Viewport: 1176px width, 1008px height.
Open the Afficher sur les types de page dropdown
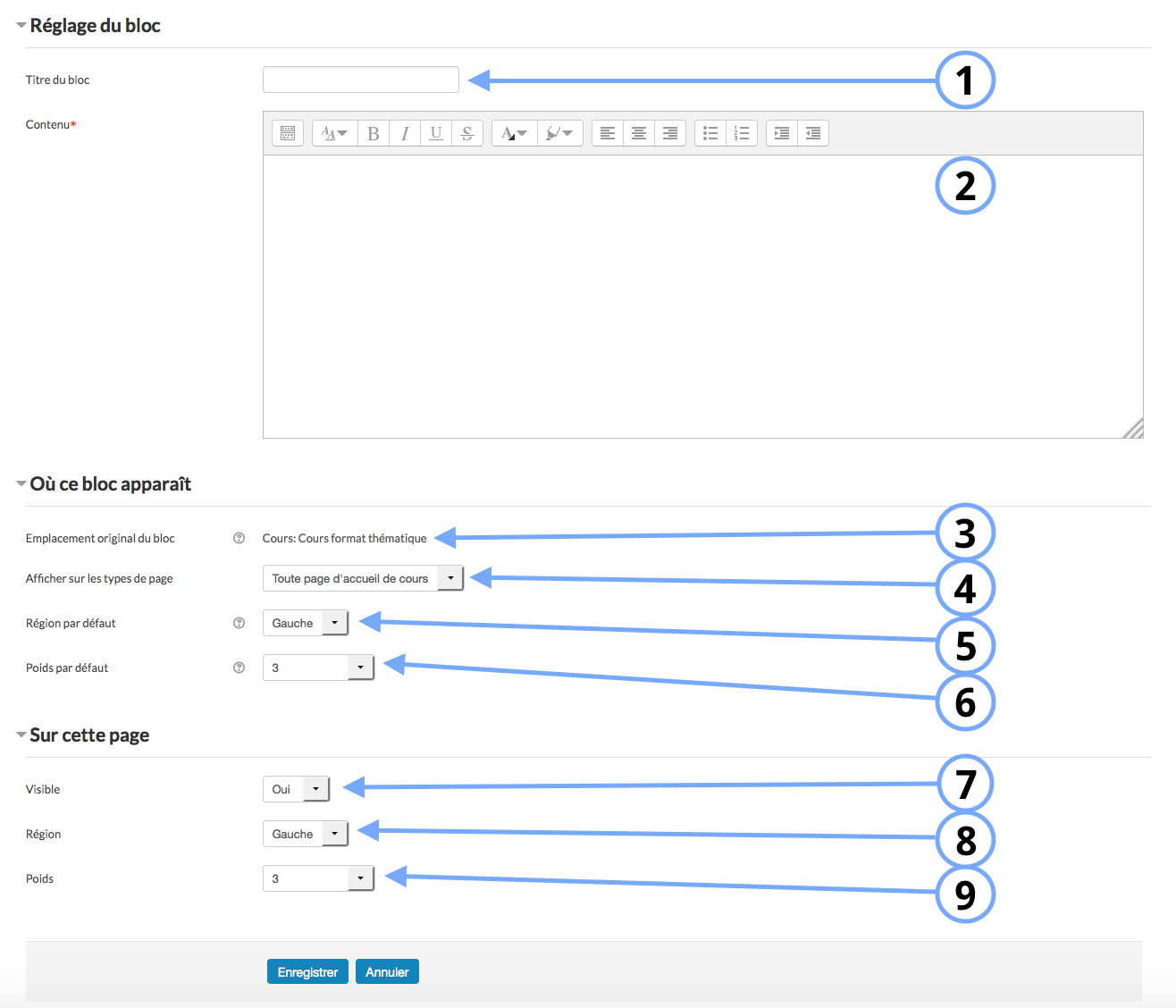362,578
